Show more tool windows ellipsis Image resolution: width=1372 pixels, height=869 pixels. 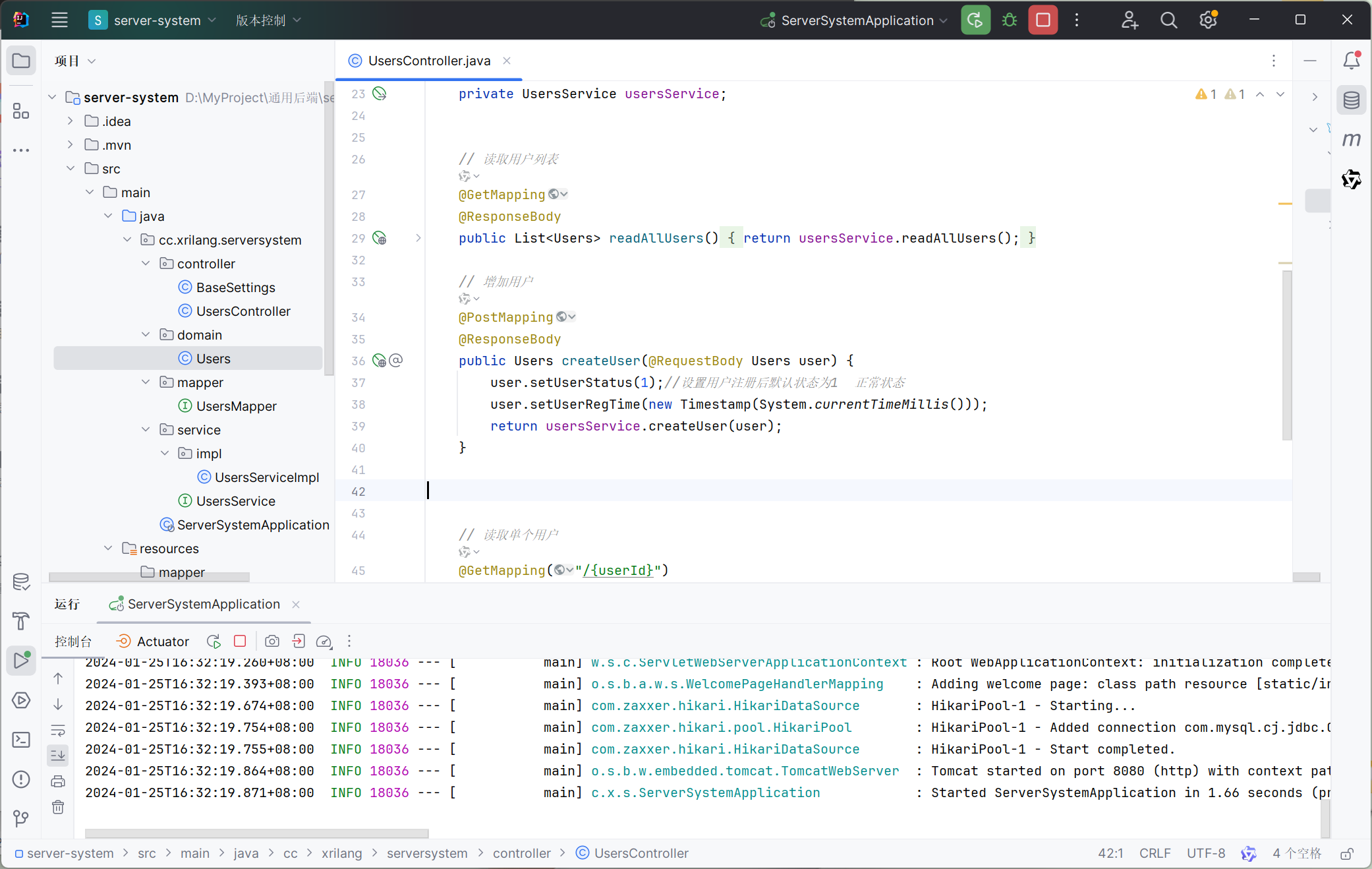tap(21, 150)
